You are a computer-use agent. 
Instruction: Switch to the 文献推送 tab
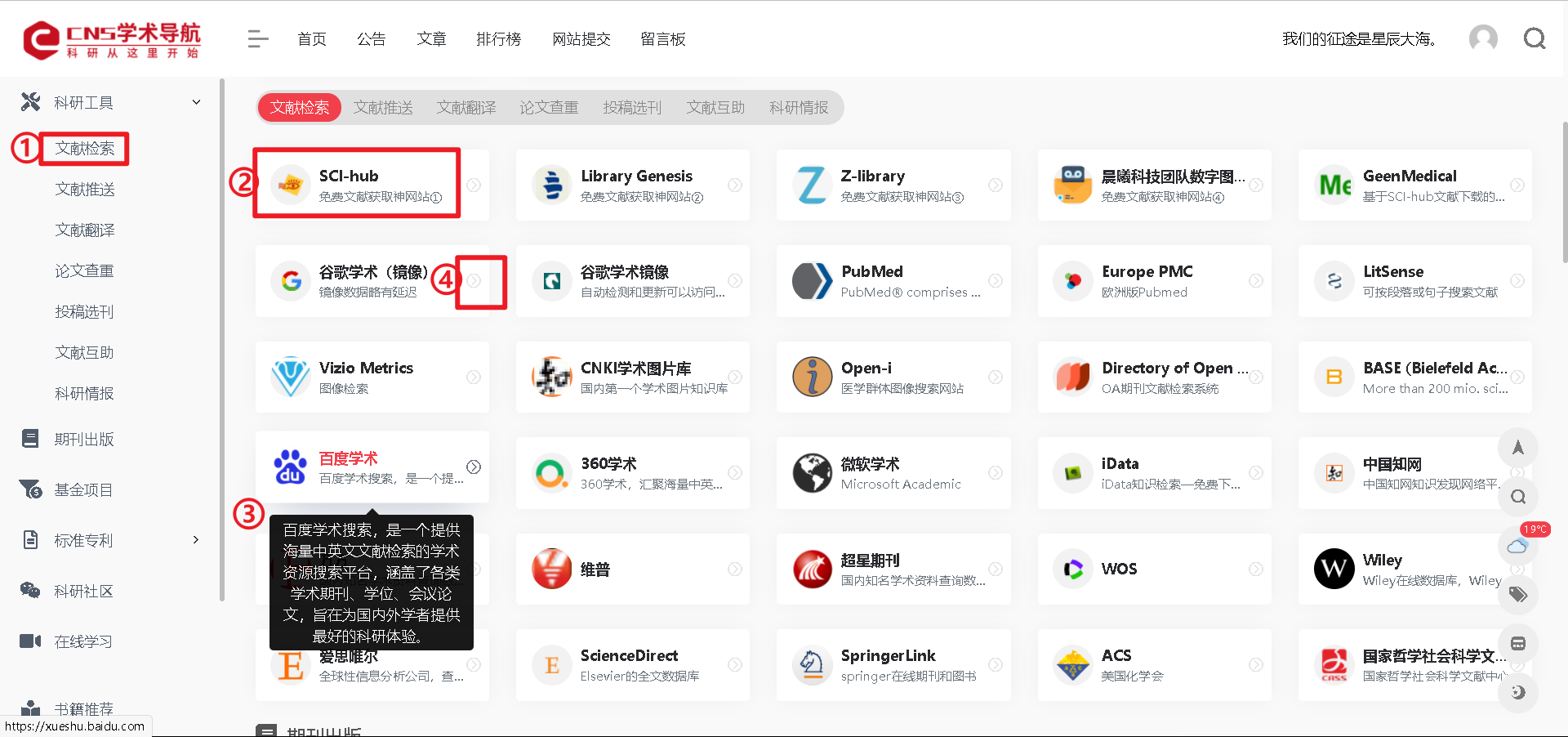pyautogui.click(x=383, y=107)
